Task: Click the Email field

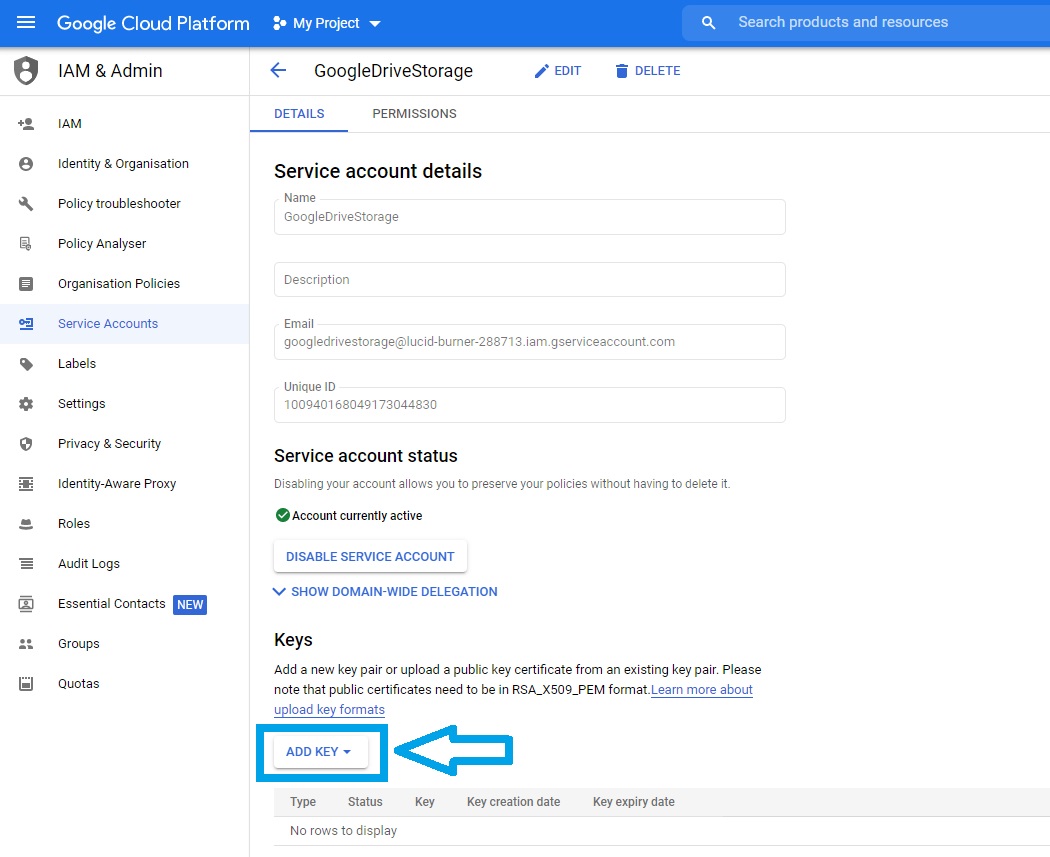Action: (530, 341)
